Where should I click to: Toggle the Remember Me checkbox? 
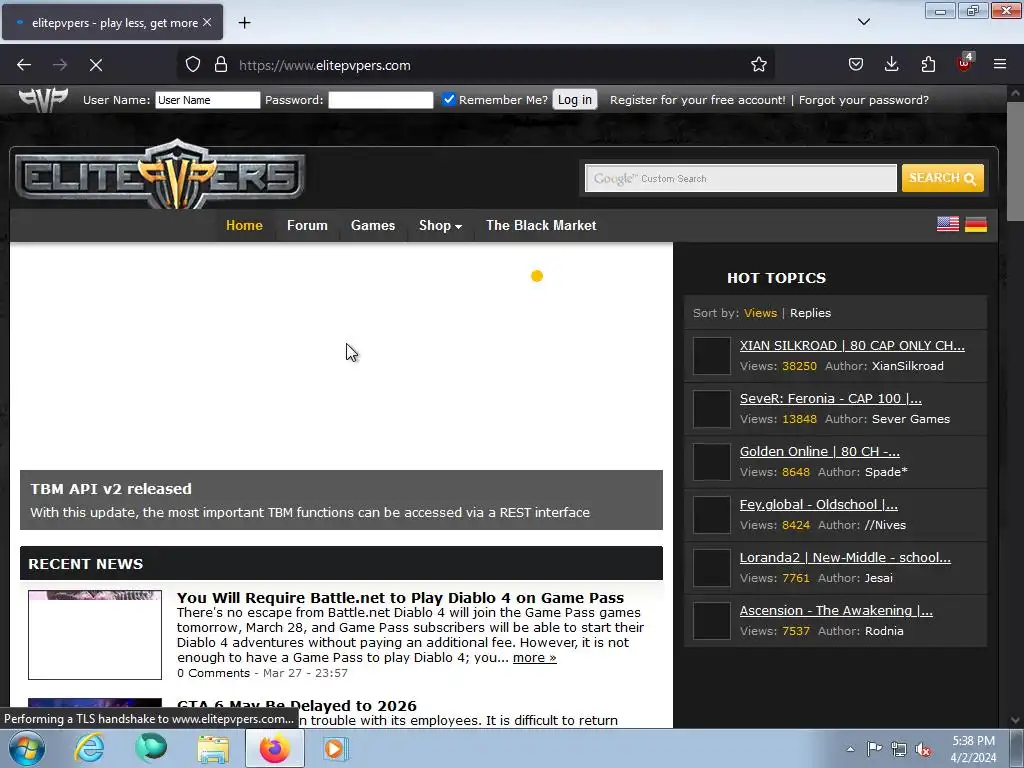(449, 99)
